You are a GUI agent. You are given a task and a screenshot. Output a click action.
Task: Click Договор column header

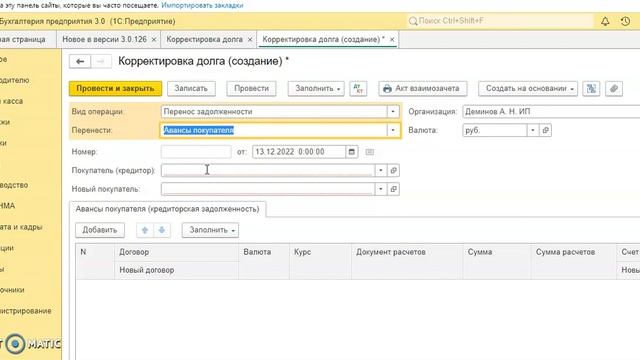tap(176, 252)
